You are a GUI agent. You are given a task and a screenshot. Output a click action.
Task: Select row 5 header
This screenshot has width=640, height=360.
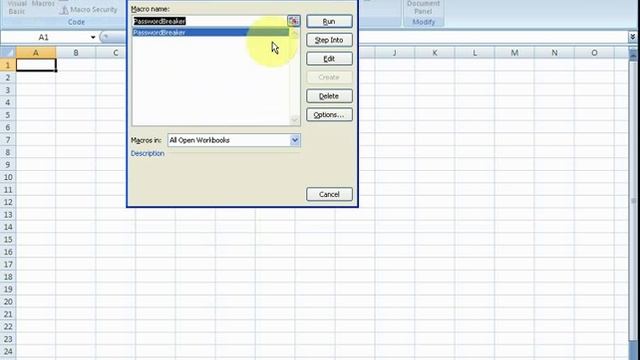(x=8, y=115)
